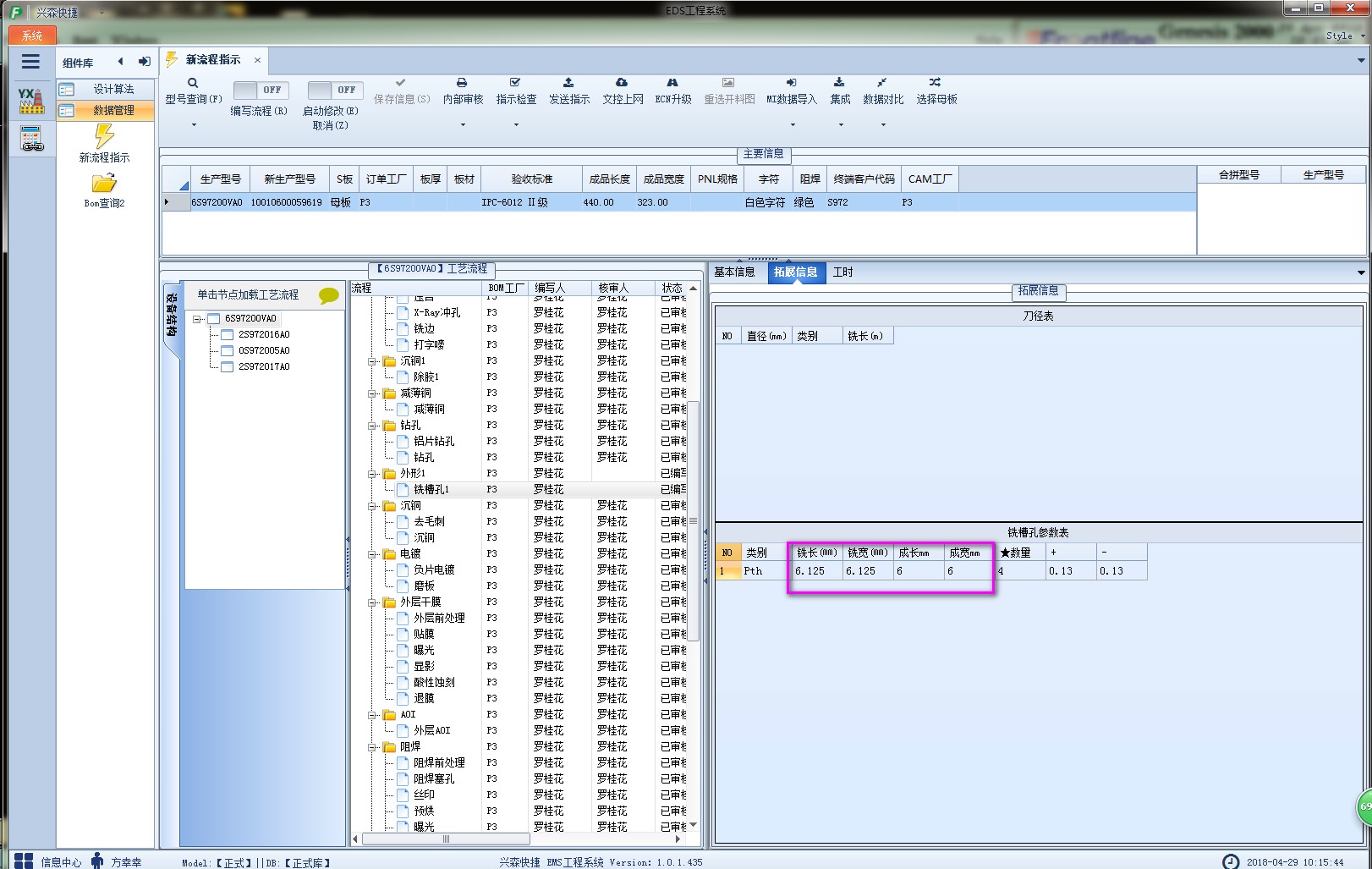Check the 0S972005A0 checkbox
Image resolution: width=1372 pixels, height=869 pixels.
tap(227, 351)
